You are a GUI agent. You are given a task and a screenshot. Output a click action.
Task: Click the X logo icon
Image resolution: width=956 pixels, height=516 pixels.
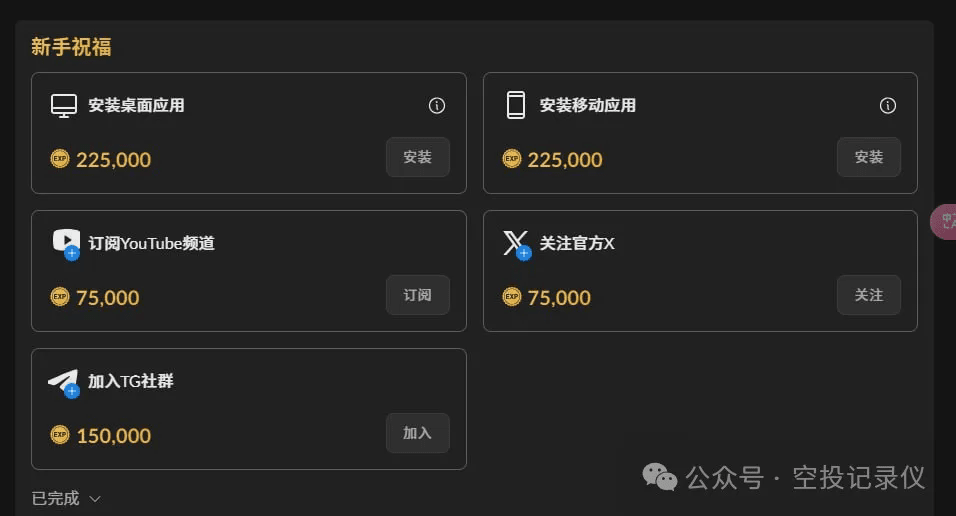click(516, 245)
